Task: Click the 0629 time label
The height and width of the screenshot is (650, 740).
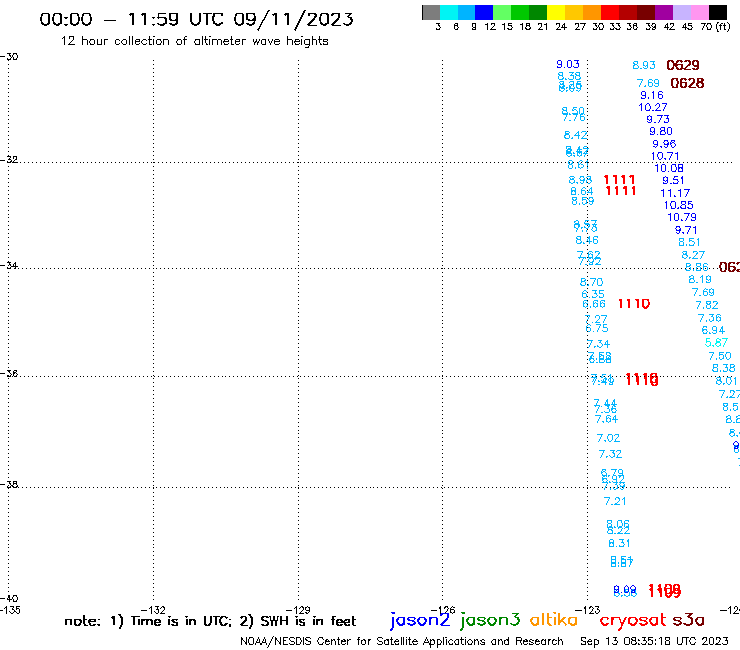Action: (682, 65)
